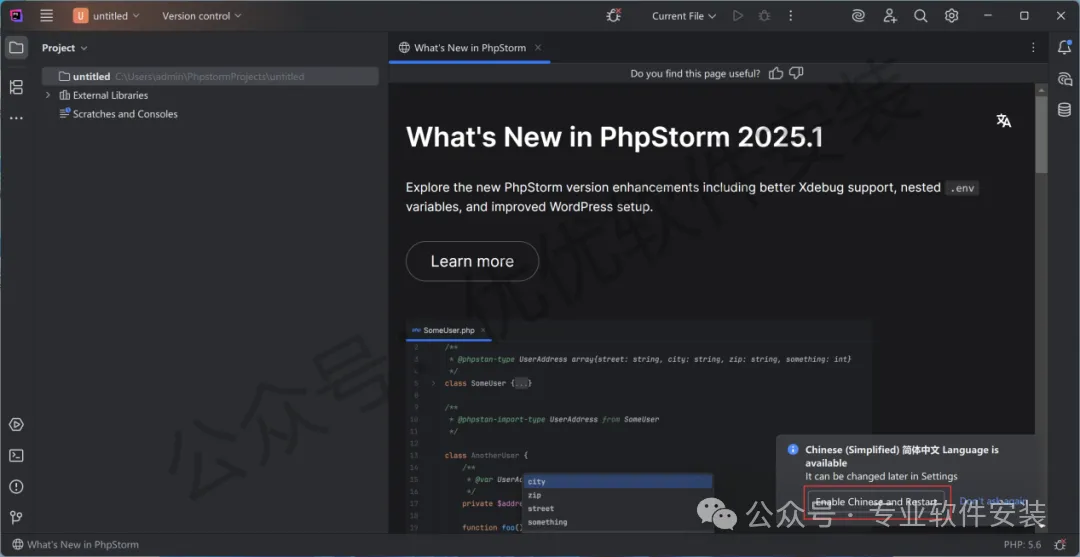
Task: Click the thumbs up feedback icon
Action: point(776,73)
